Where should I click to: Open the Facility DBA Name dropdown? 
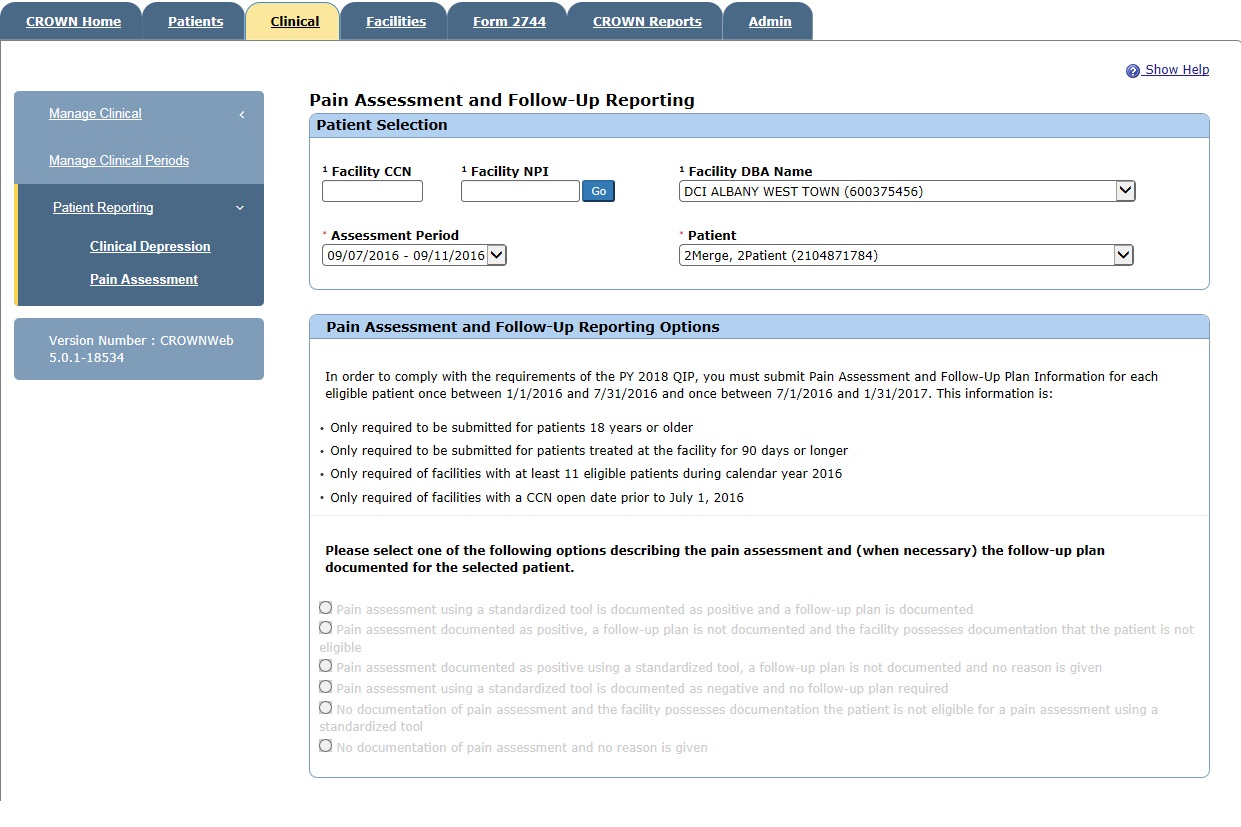tap(907, 191)
